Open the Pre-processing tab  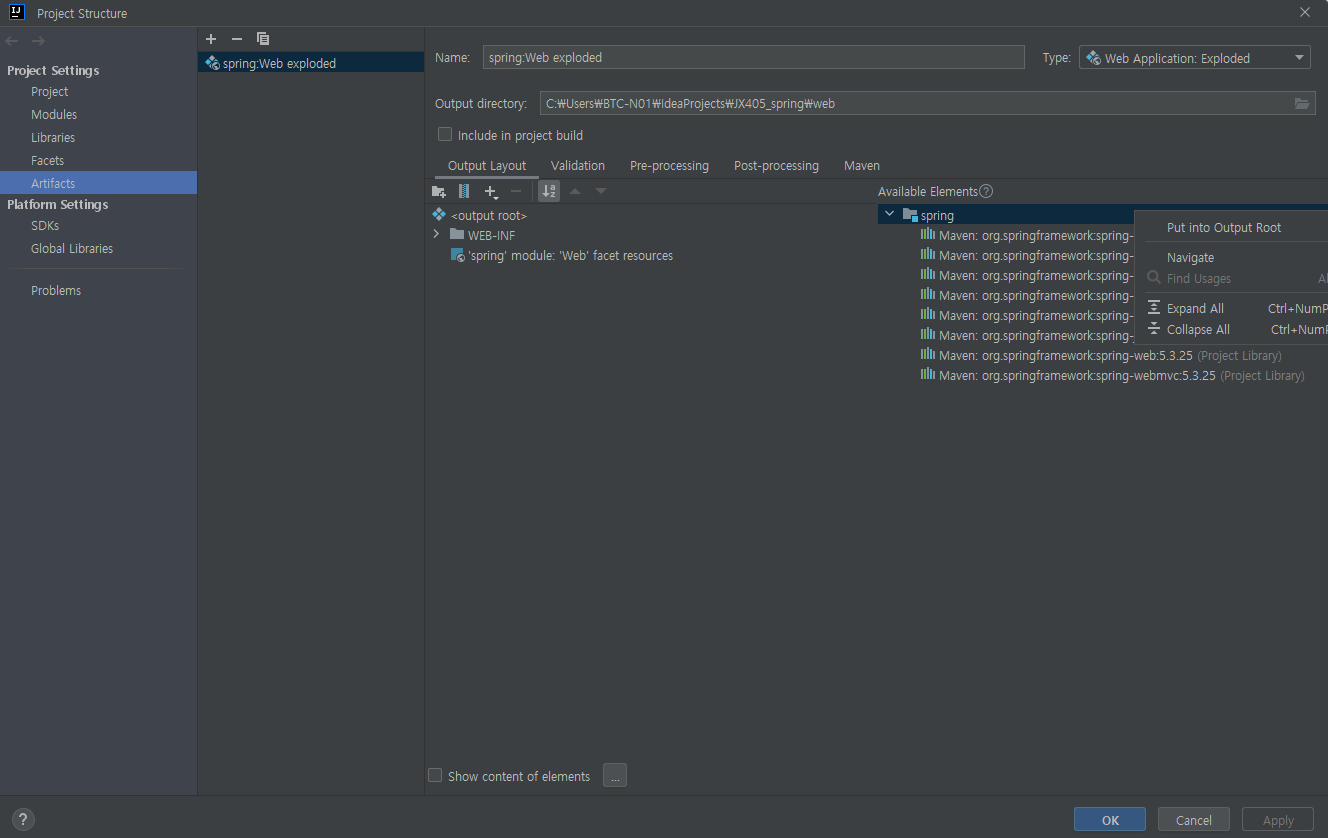point(669,166)
